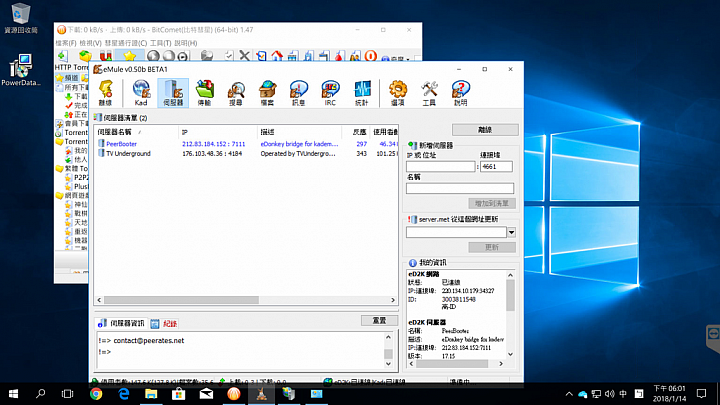Open Google Chrome from the taskbar

coord(96,394)
